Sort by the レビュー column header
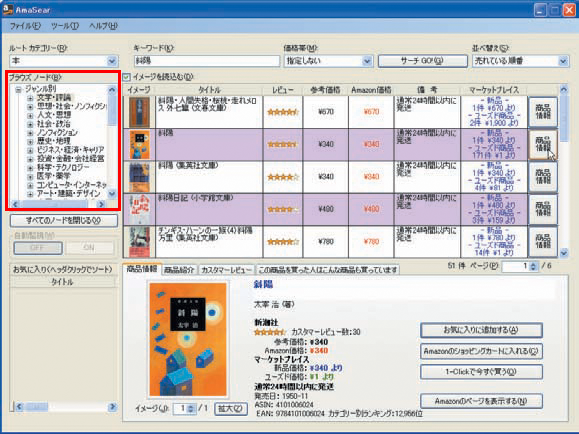This screenshot has height=434, width=579. tap(283, 90)
